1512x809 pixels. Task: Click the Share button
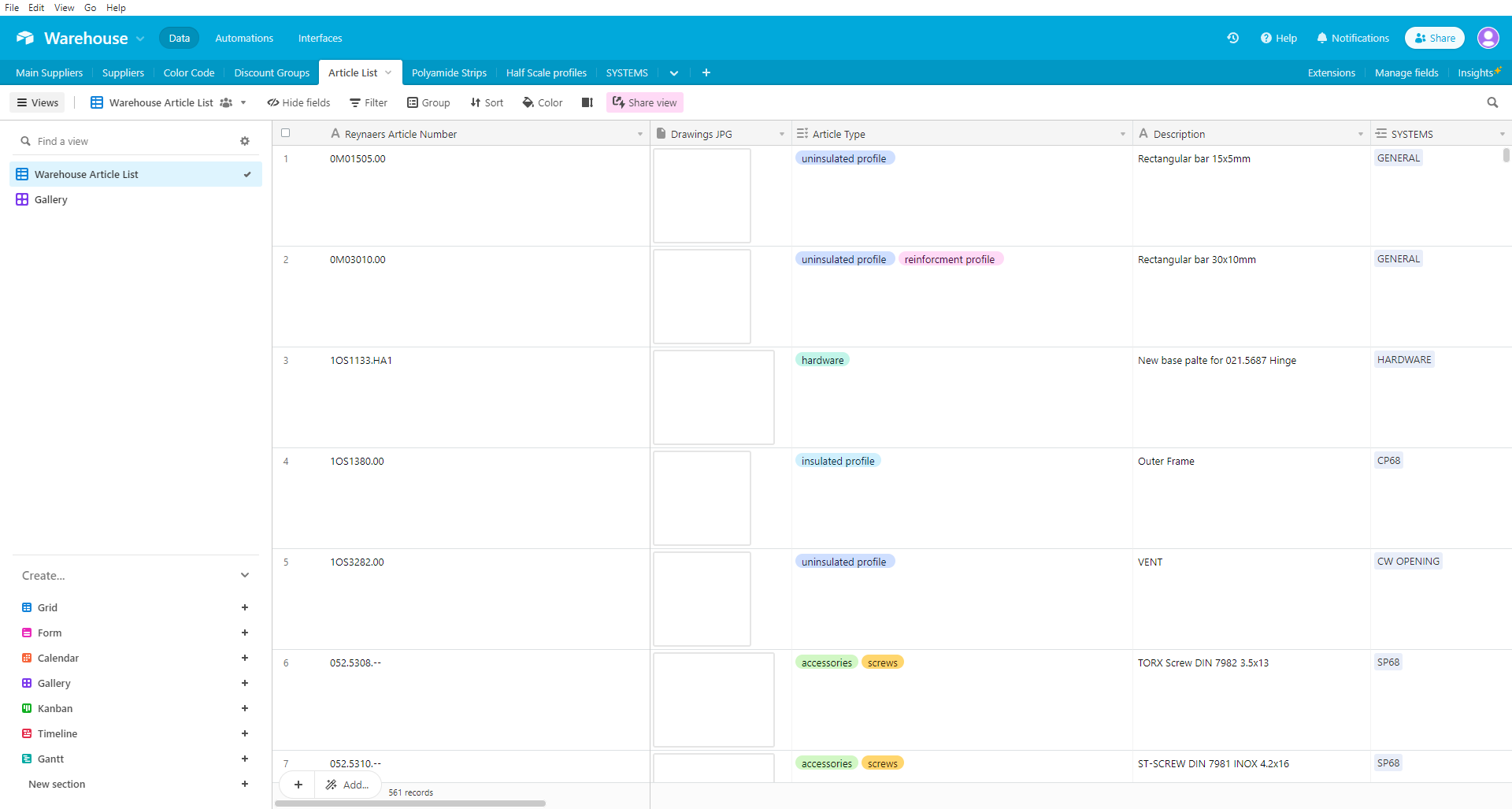[1435, 38]
